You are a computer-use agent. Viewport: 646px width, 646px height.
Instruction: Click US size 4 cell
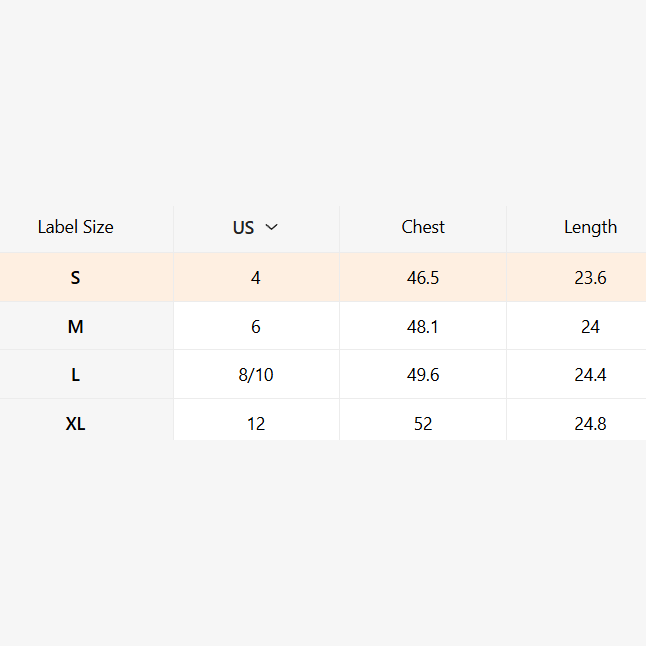click(256, 278)
